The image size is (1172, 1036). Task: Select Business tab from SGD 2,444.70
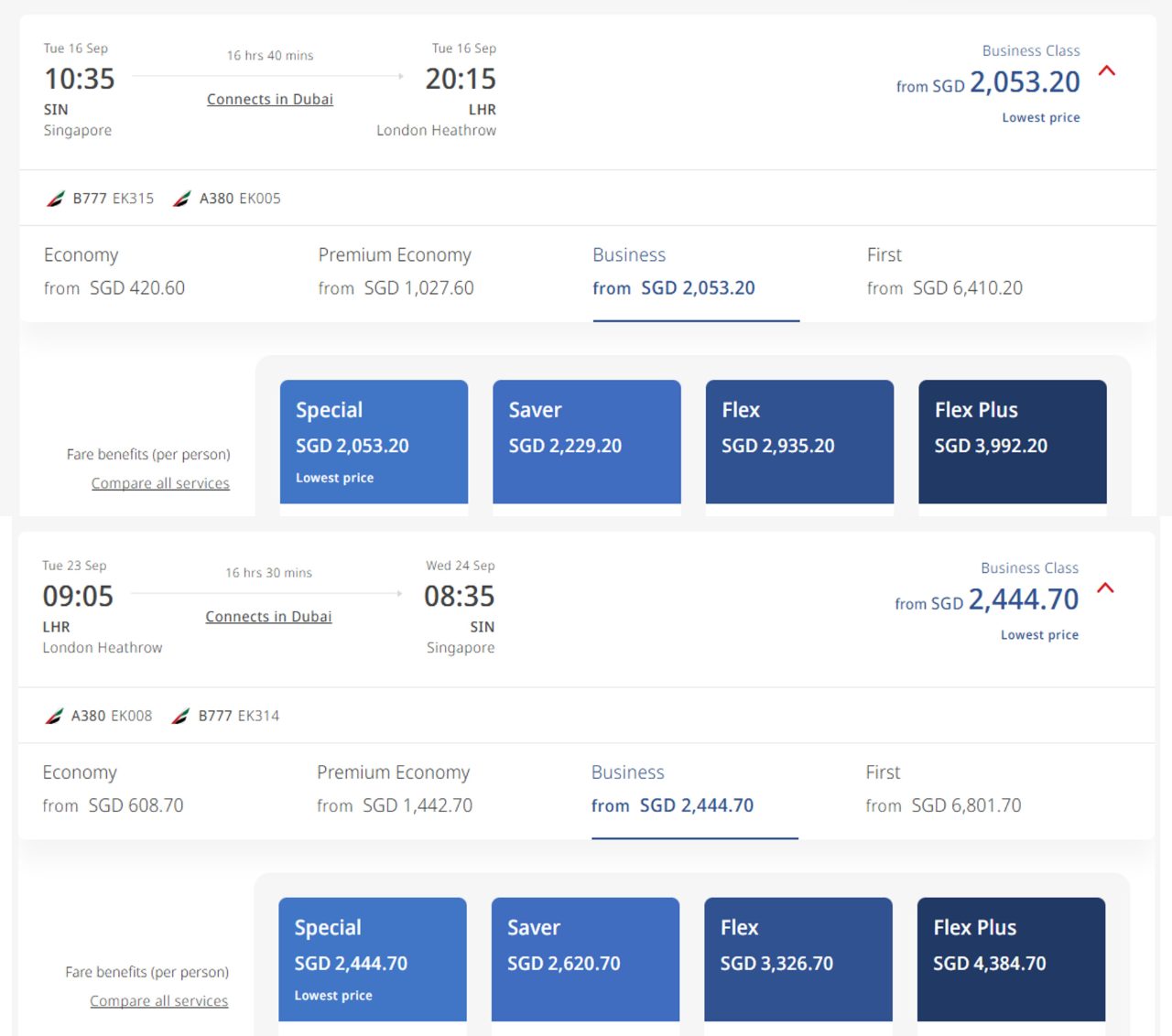695,793
